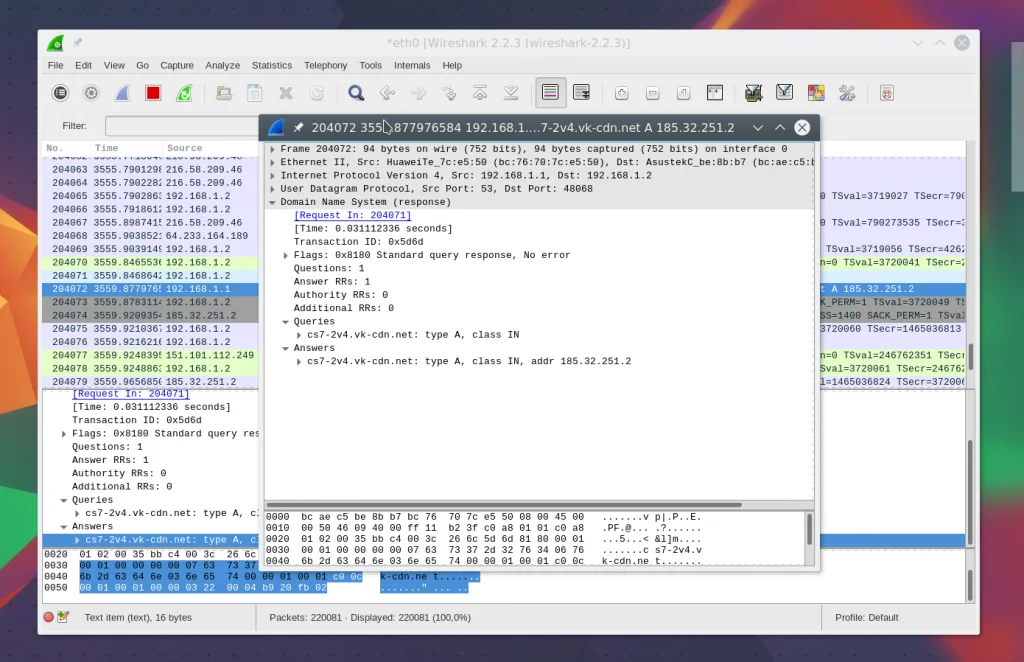
Task: Toggle auto scroll in live capture
Action: 581,93
